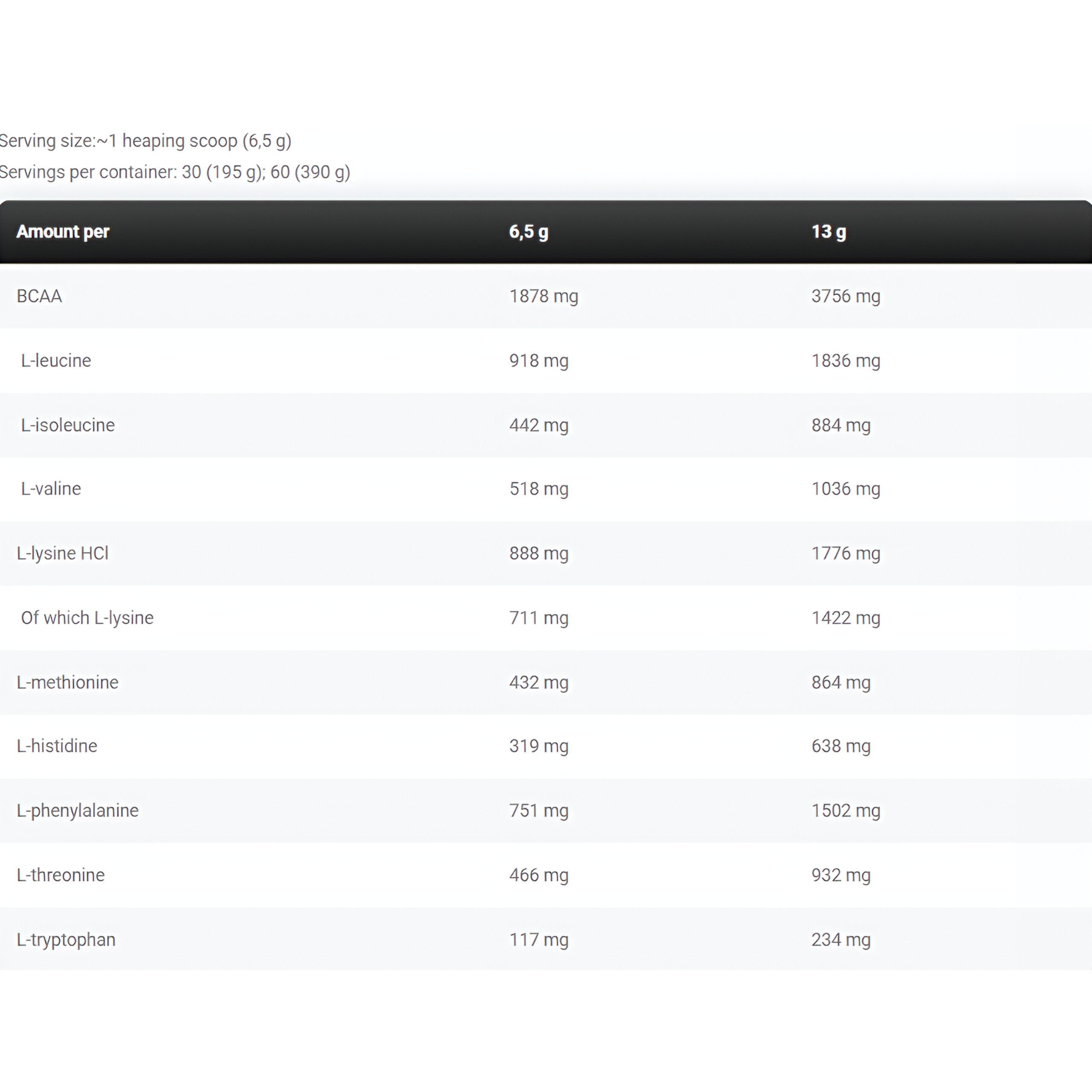
Task: Click the servings per container text
Action: click(174, 172)
